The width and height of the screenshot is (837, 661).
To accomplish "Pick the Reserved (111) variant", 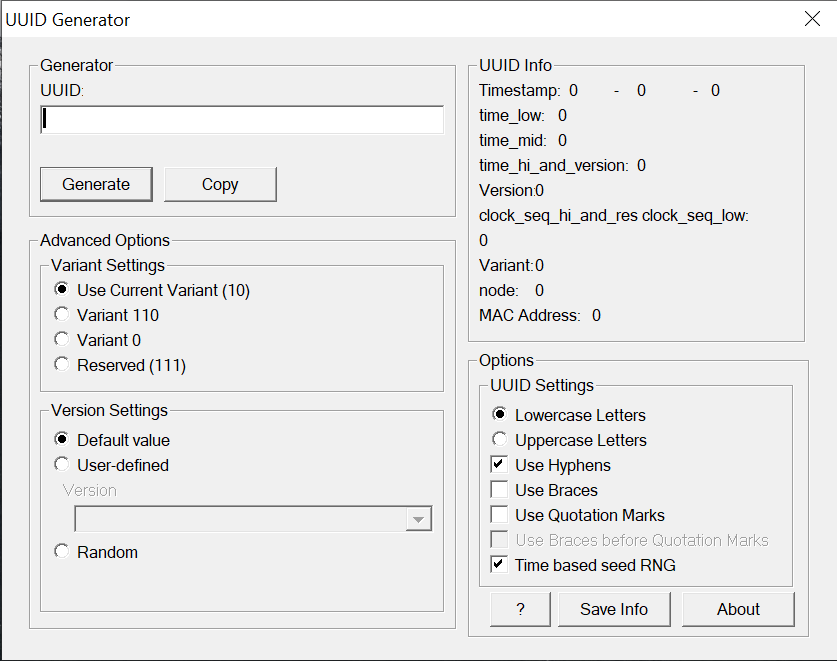I will point(62,365).
